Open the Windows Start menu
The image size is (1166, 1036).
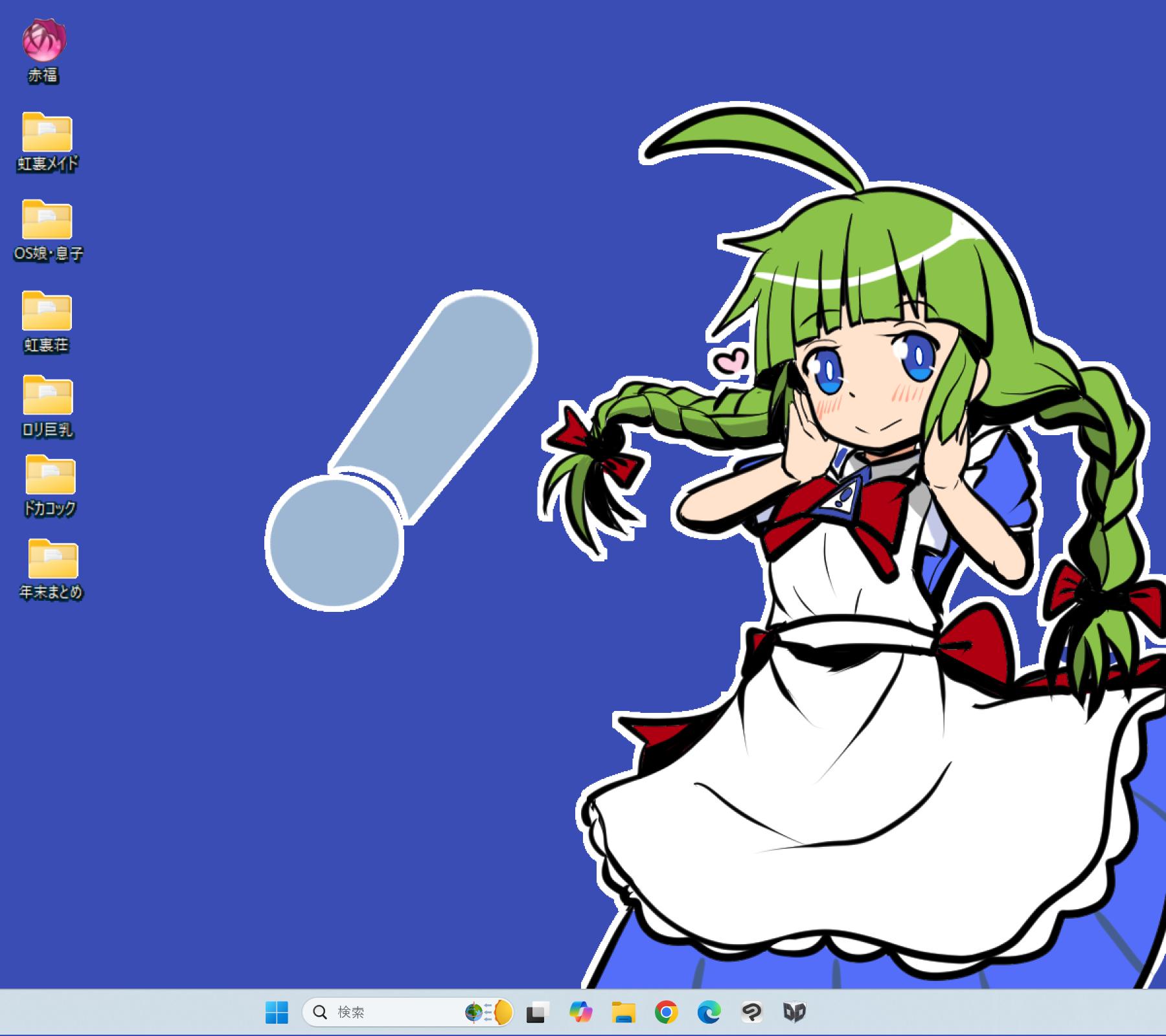point(277,1012)
